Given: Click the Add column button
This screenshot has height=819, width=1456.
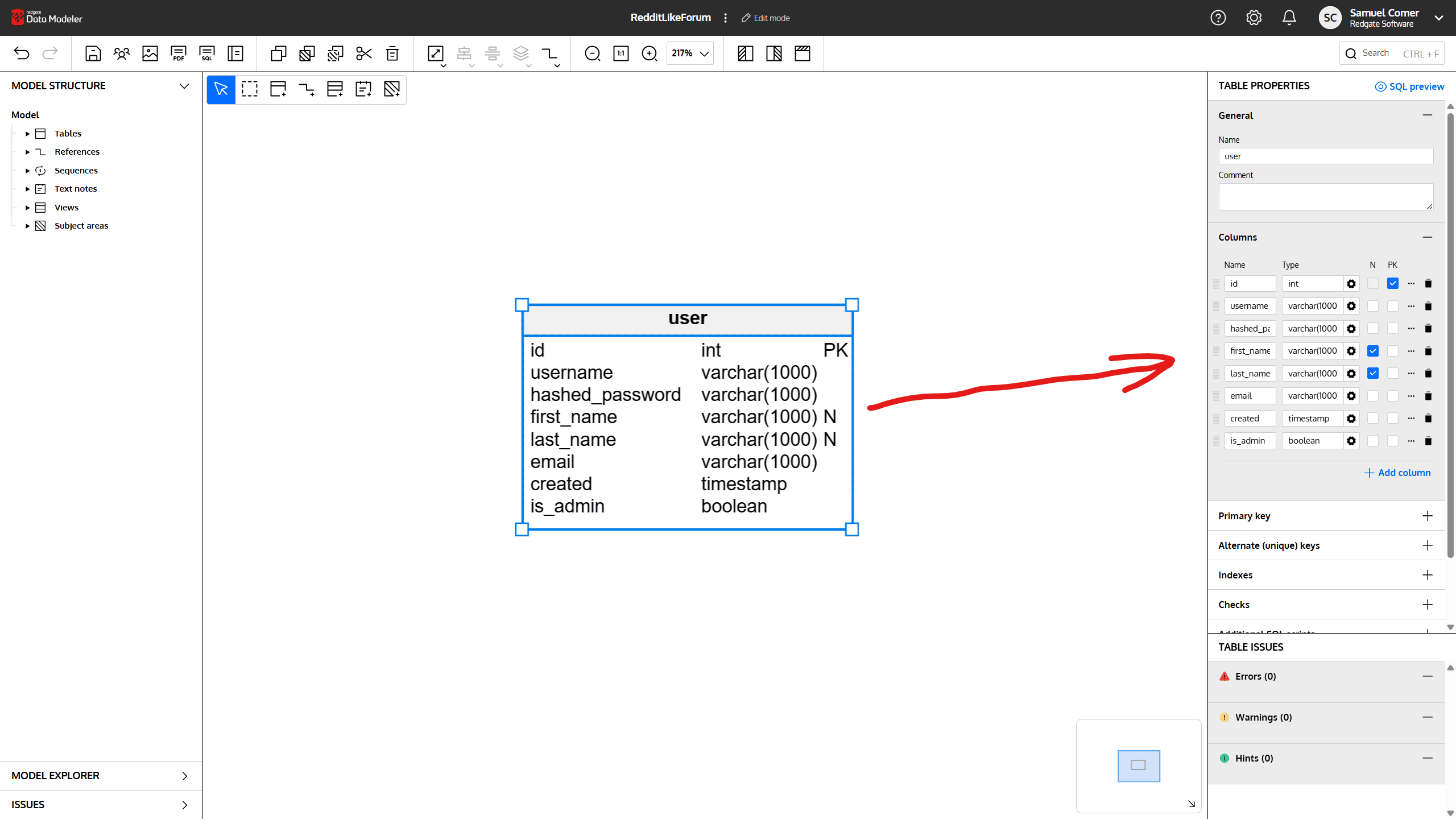Looking at the screenshot, I should pos(1397,473).
